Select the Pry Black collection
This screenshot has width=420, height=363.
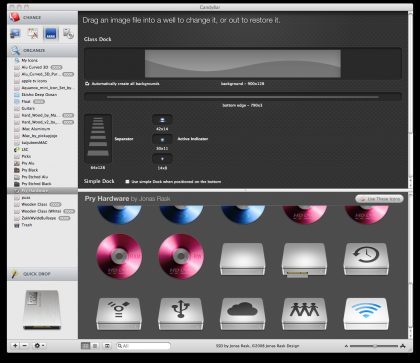point(42,170)
